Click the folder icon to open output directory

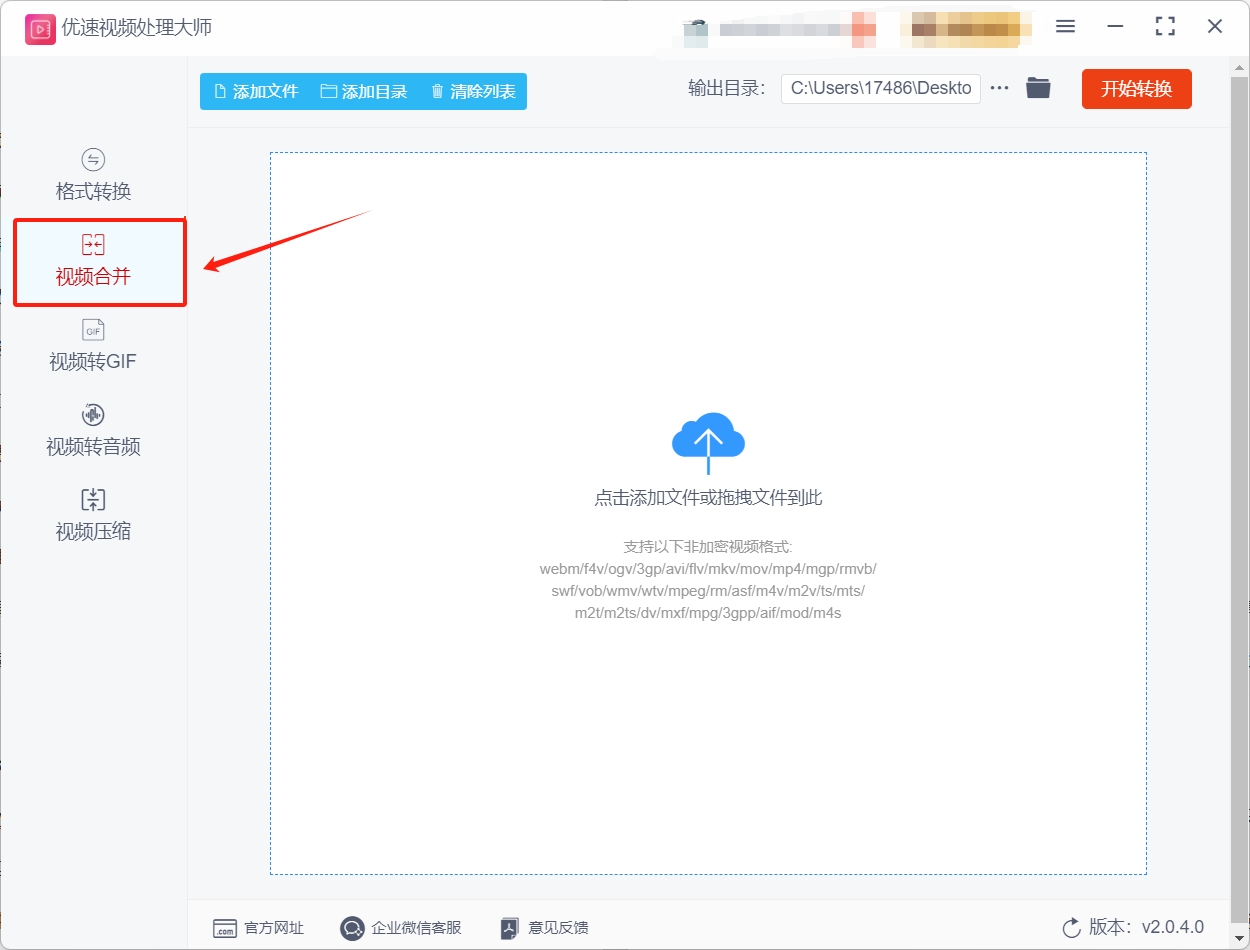(x=1038, y=88)
